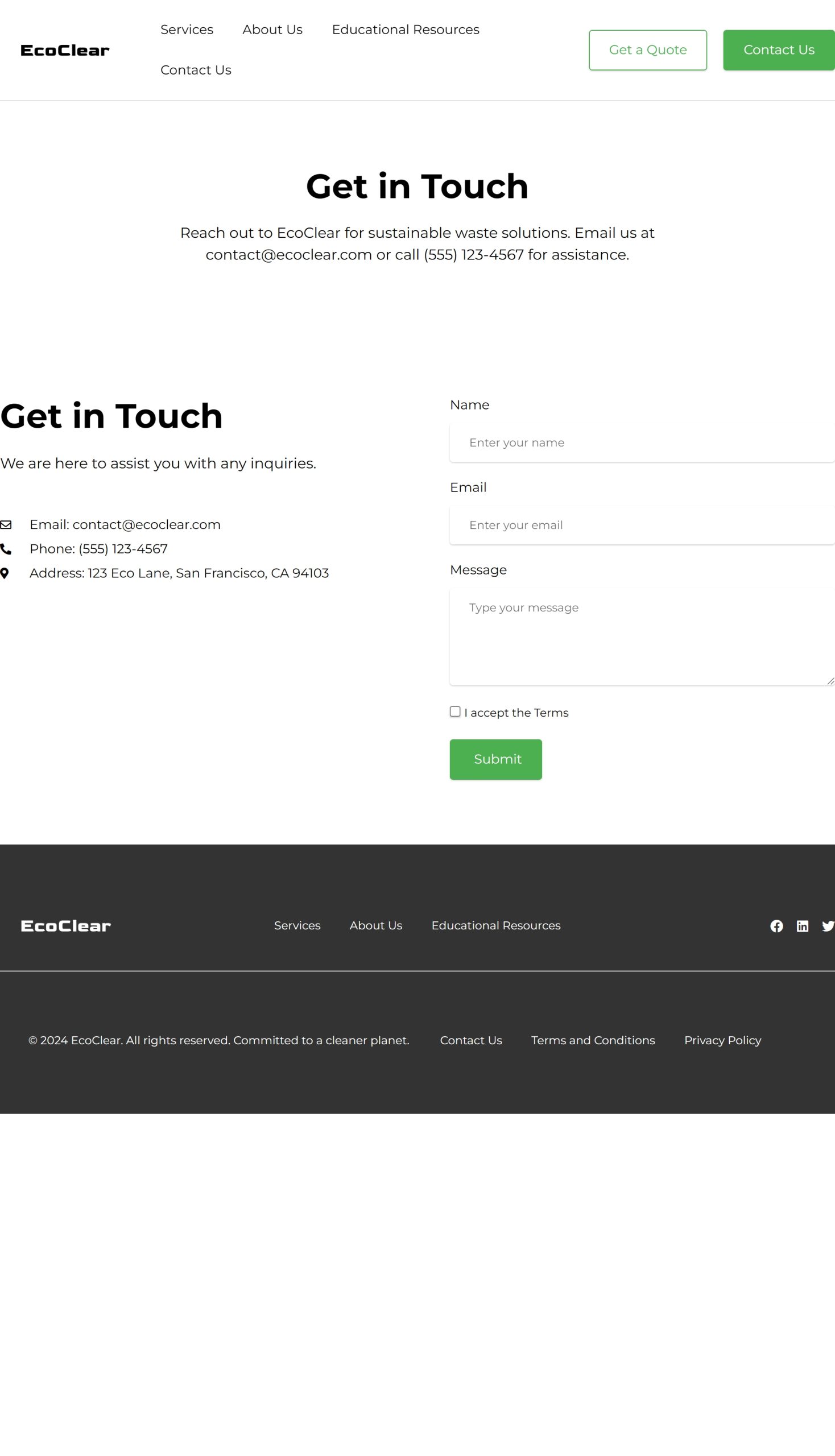
Task: Click the green Contact Us header button
Action: pyautogui.click(x=779, y=51)
